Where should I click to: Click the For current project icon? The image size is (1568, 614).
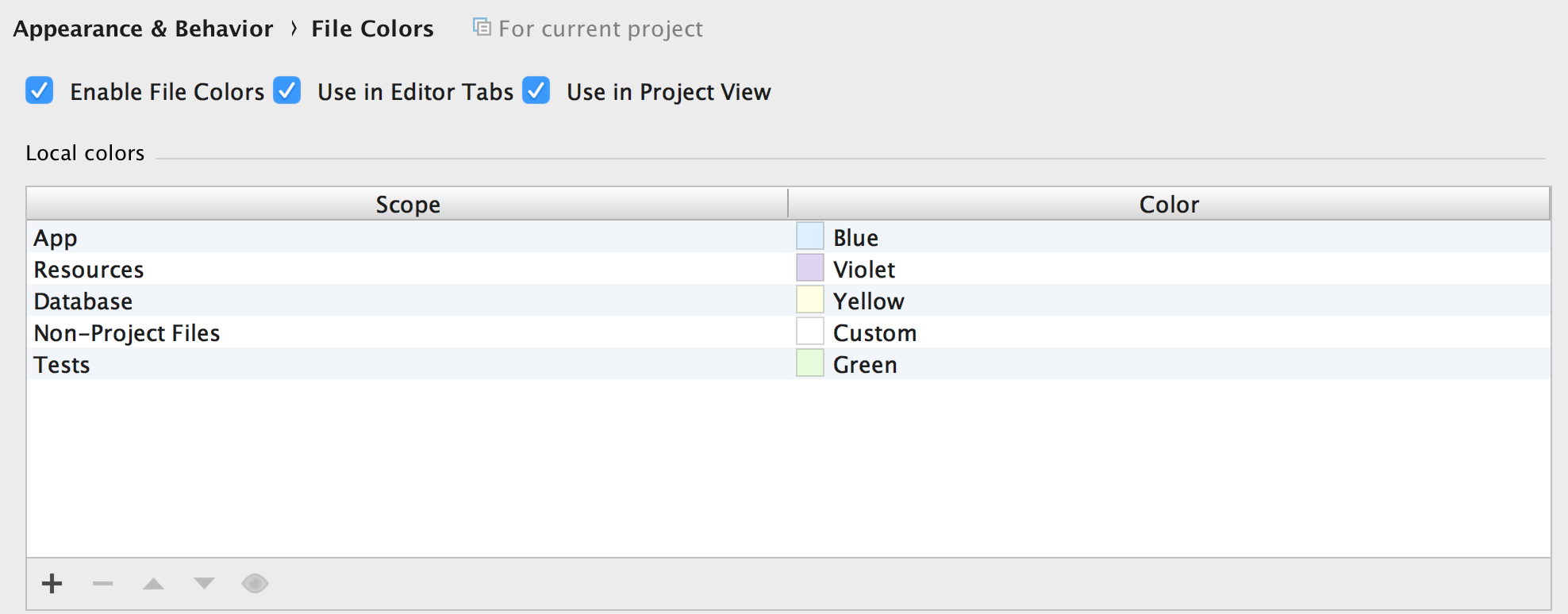pyautogui.click(x=480, y=26)
